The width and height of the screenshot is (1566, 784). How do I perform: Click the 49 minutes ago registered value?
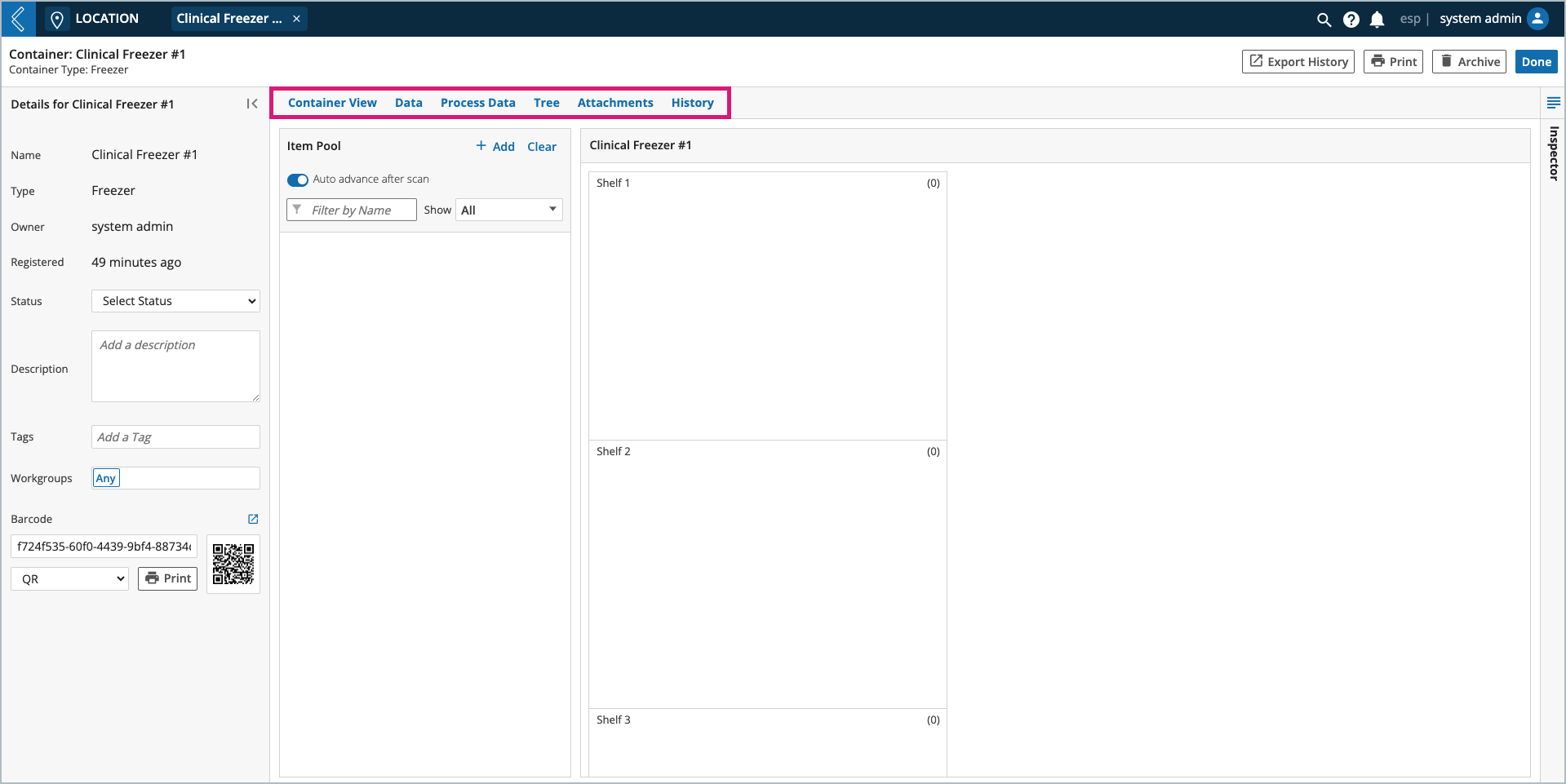pos(136,263)
